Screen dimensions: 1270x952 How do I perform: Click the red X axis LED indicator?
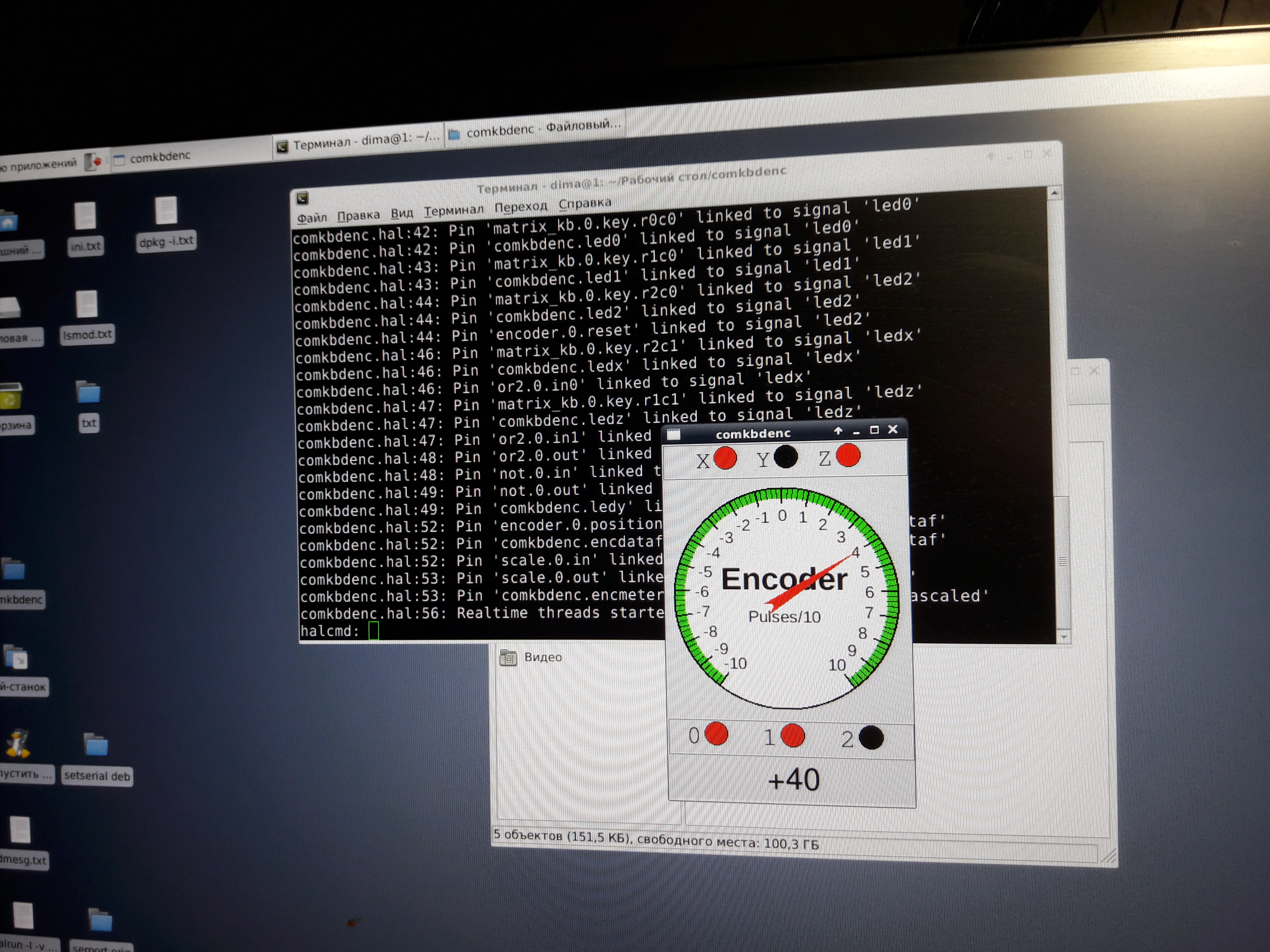(x=725, y=458)
